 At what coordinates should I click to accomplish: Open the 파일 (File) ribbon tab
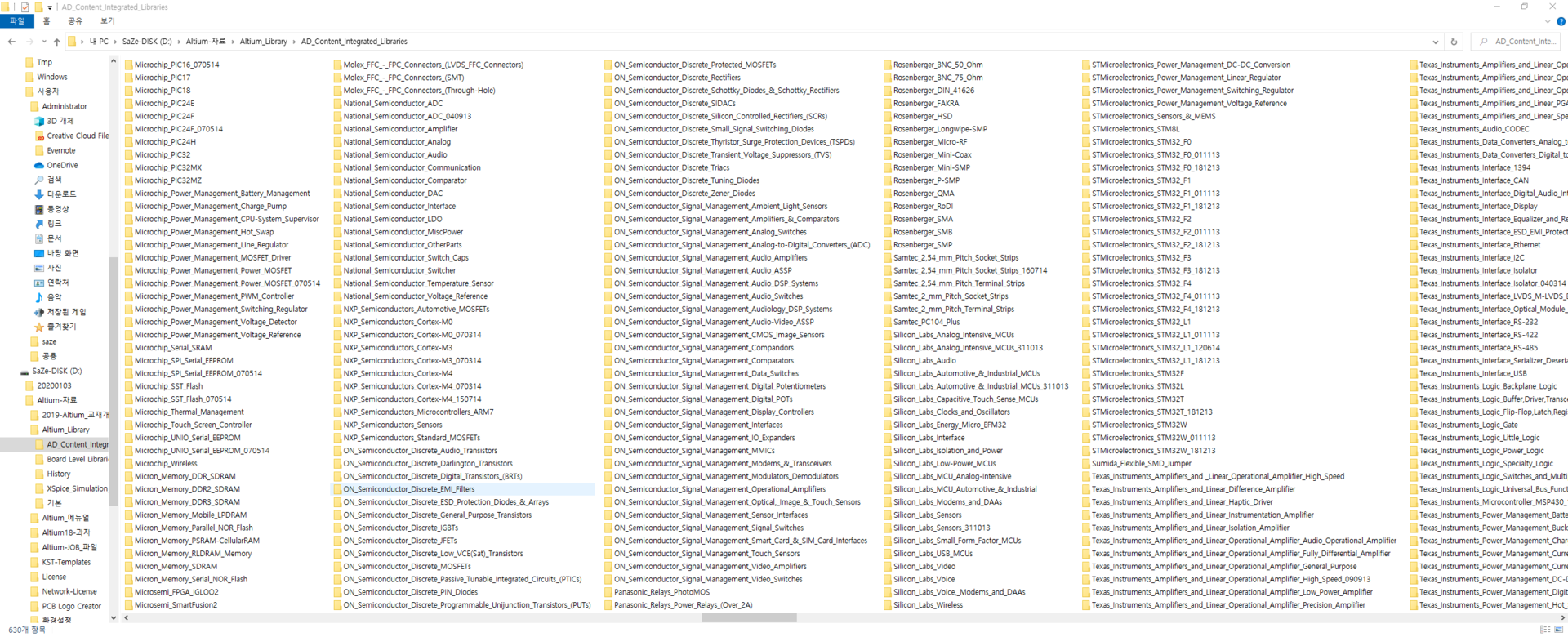point(16,21)
